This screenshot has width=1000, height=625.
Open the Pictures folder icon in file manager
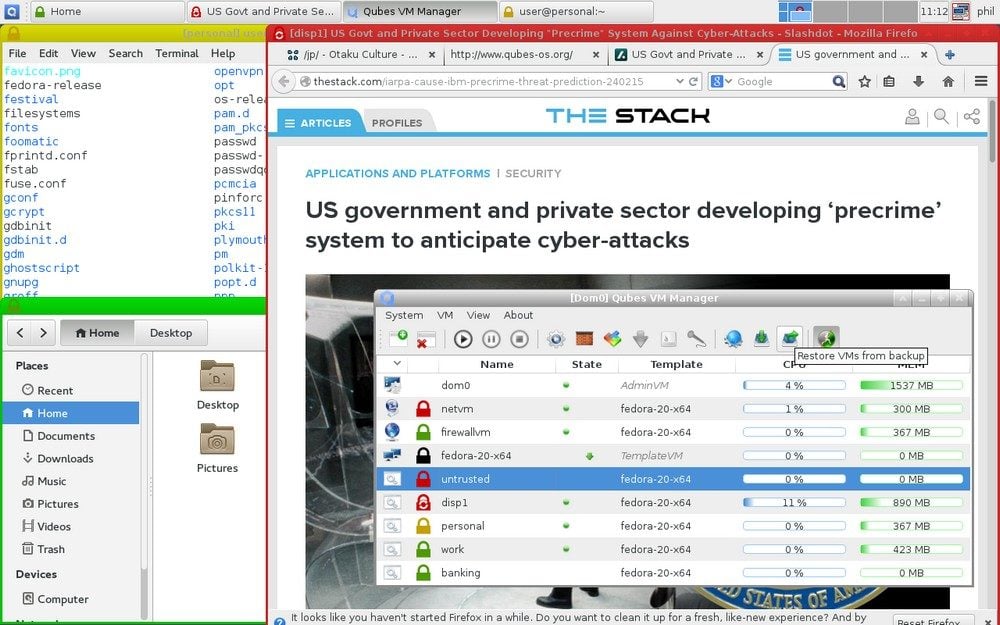click(x=217, y=440)
